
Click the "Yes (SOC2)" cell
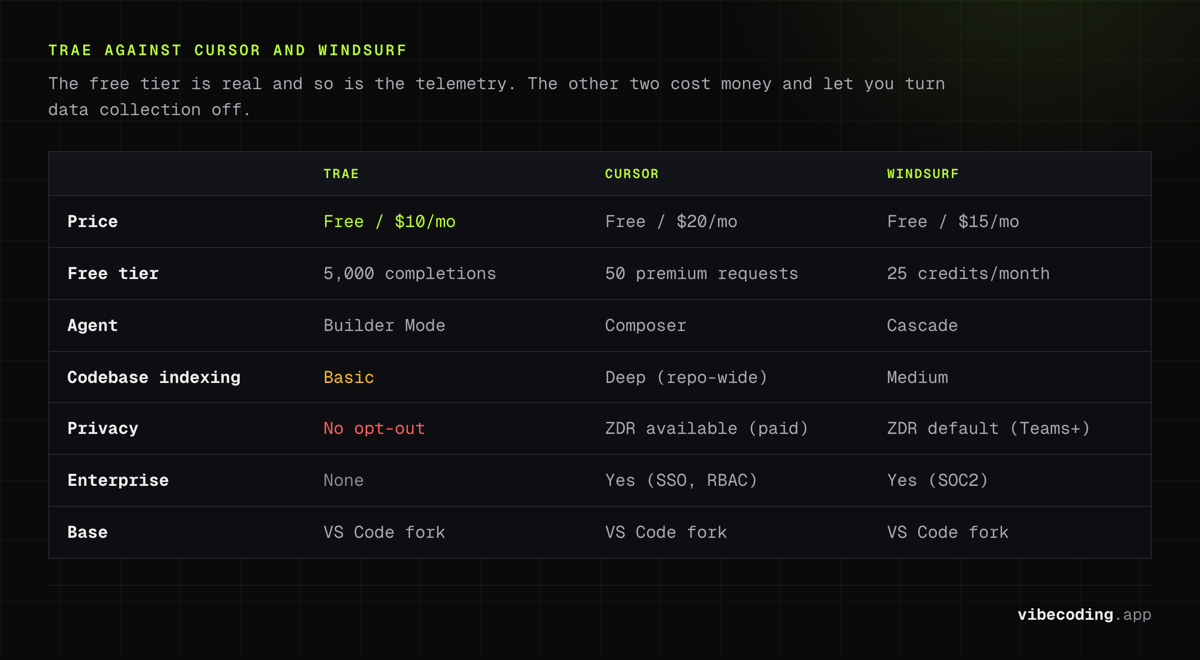[x=938, y=481]
